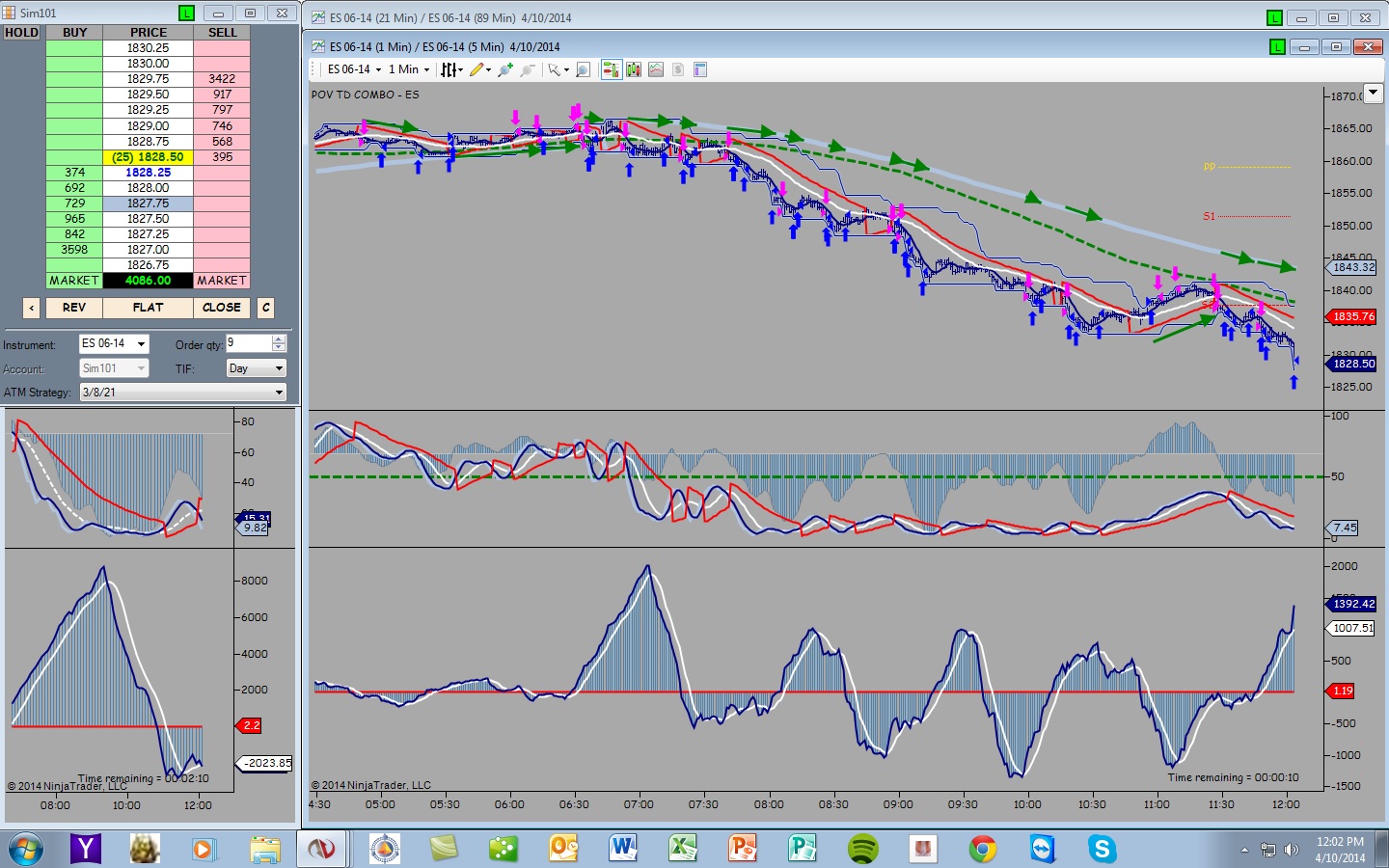Select the pencil drawing tools icon
The image size is (1389, 868).
pyautogui.click(x=477, y=69)
